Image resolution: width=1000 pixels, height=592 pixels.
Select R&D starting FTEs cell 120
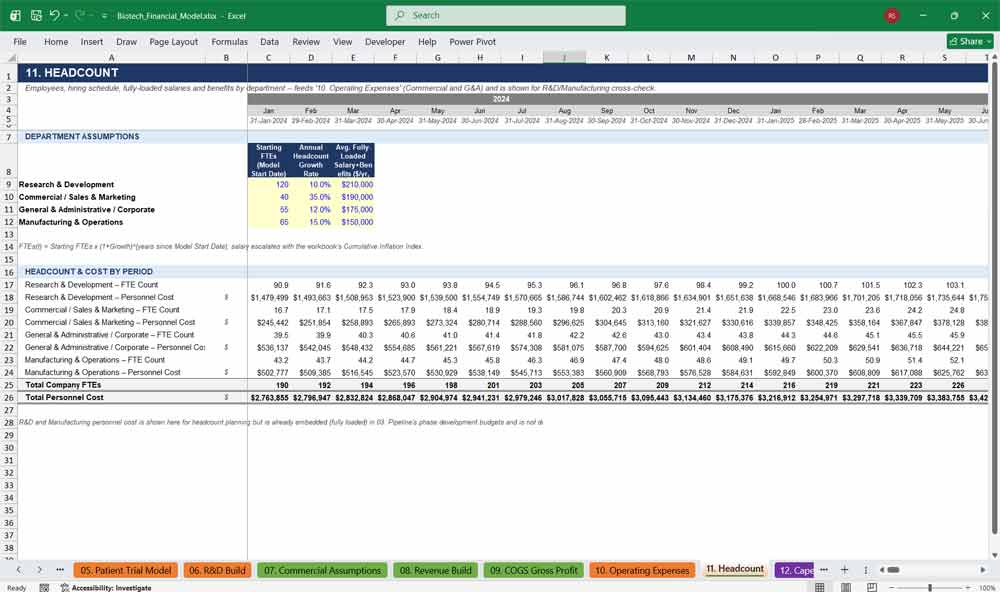pos(268,184)
